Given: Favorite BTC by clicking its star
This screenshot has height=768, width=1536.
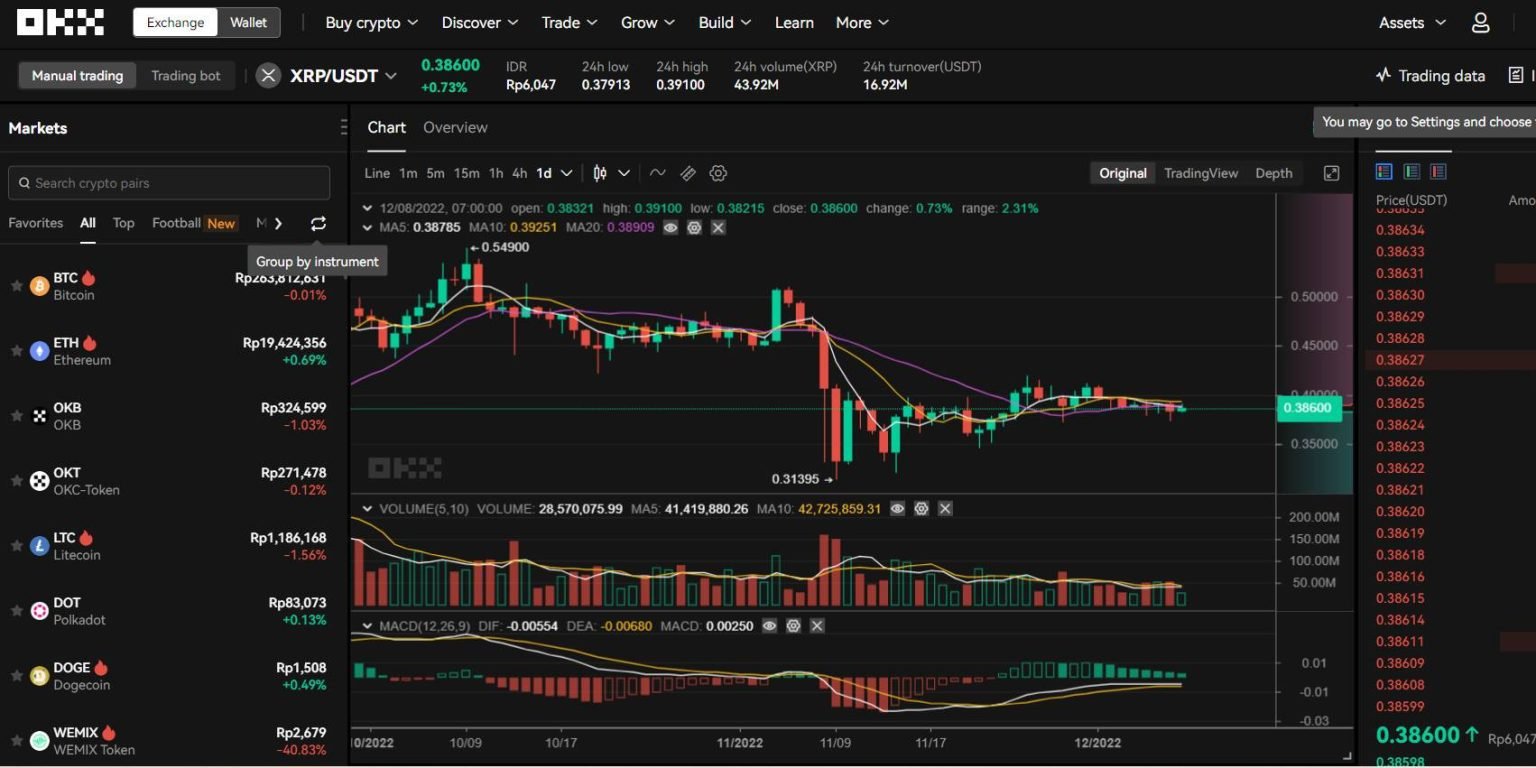Looking at the screenshot, I should (16, 285).
